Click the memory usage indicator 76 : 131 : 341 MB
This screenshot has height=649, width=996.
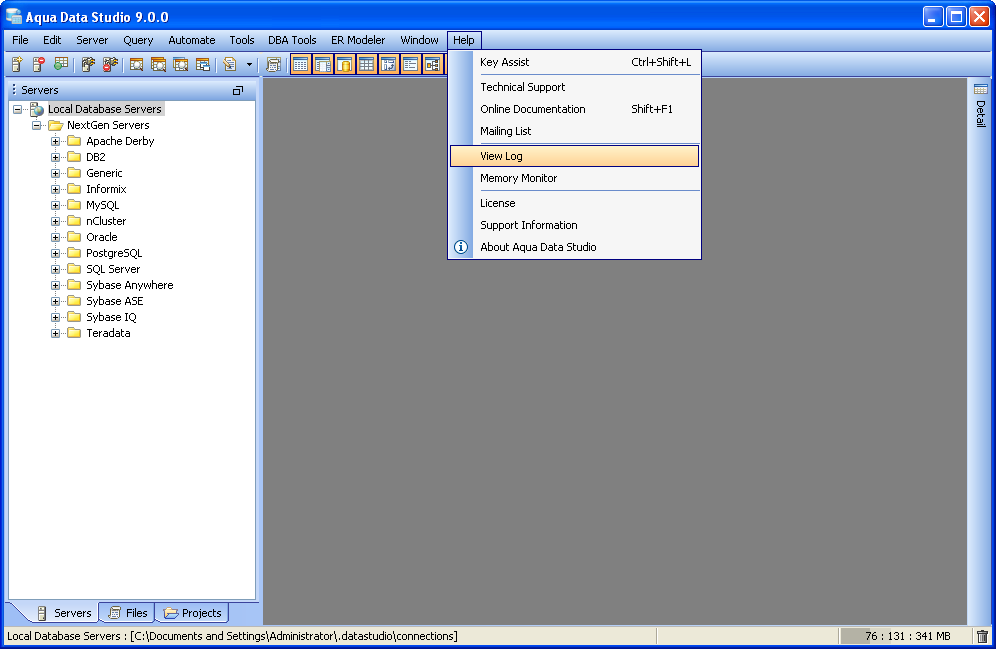(907, 636)
